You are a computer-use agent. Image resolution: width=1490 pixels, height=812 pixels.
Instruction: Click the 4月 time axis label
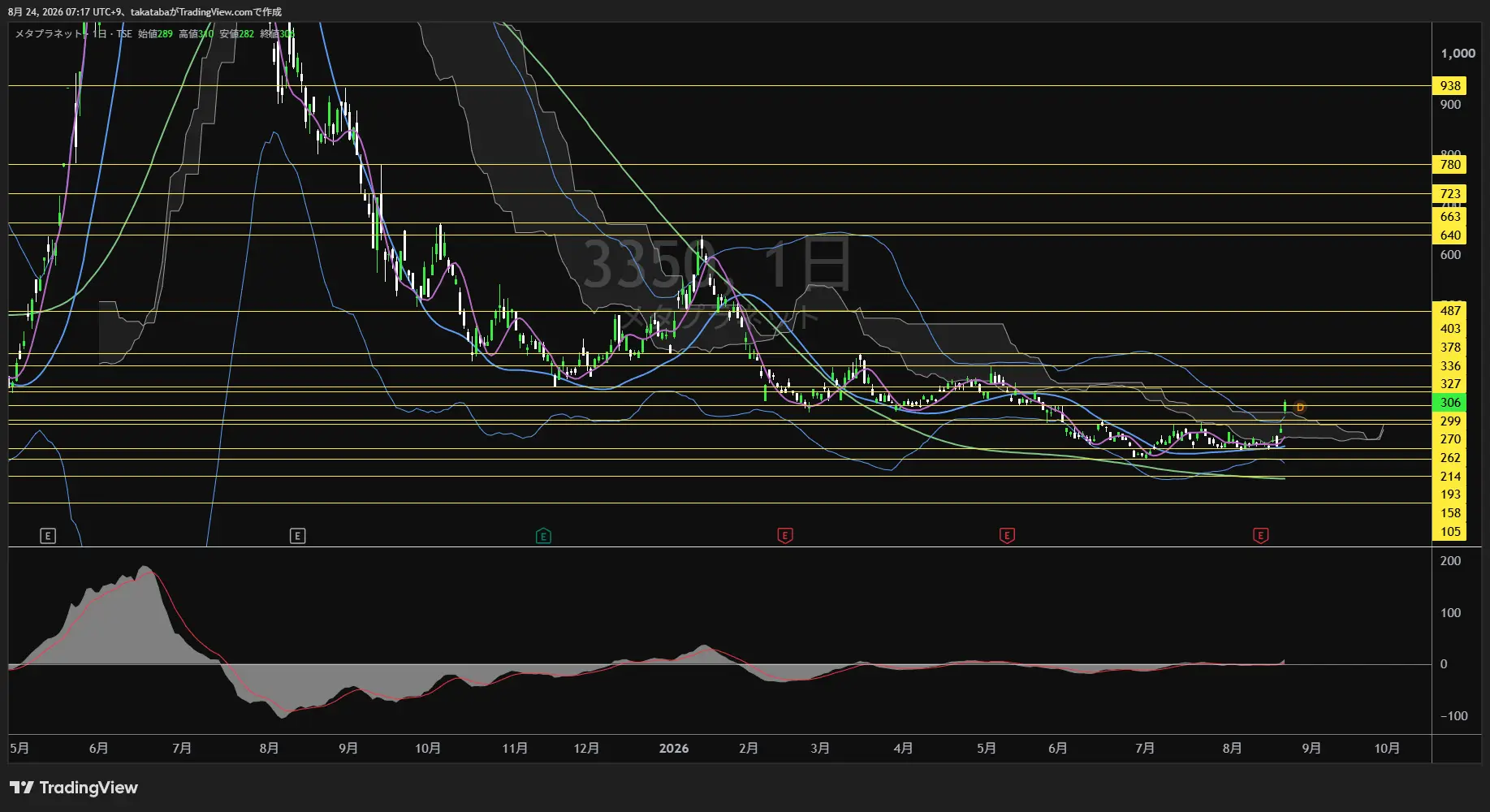coord(903,749)
